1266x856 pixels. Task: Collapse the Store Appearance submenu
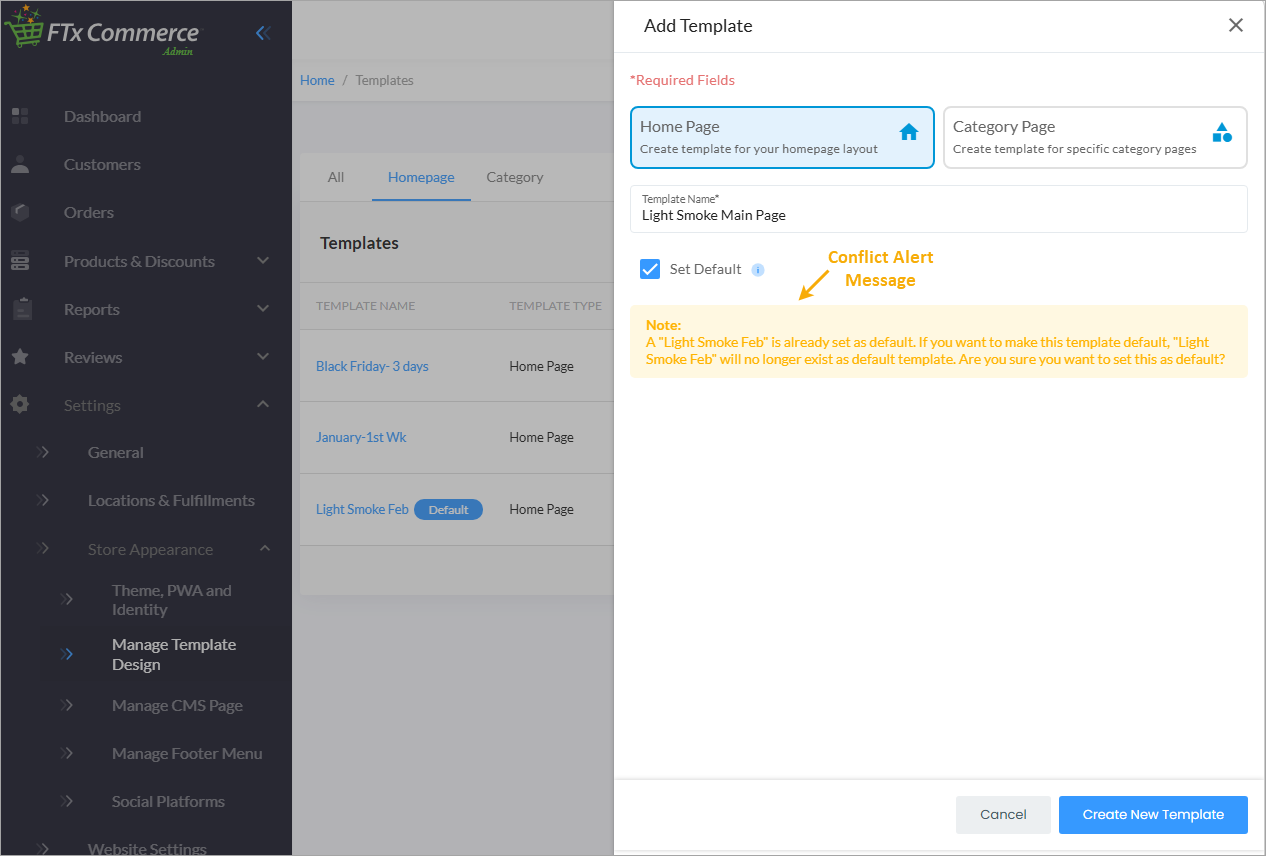point(265,549)
